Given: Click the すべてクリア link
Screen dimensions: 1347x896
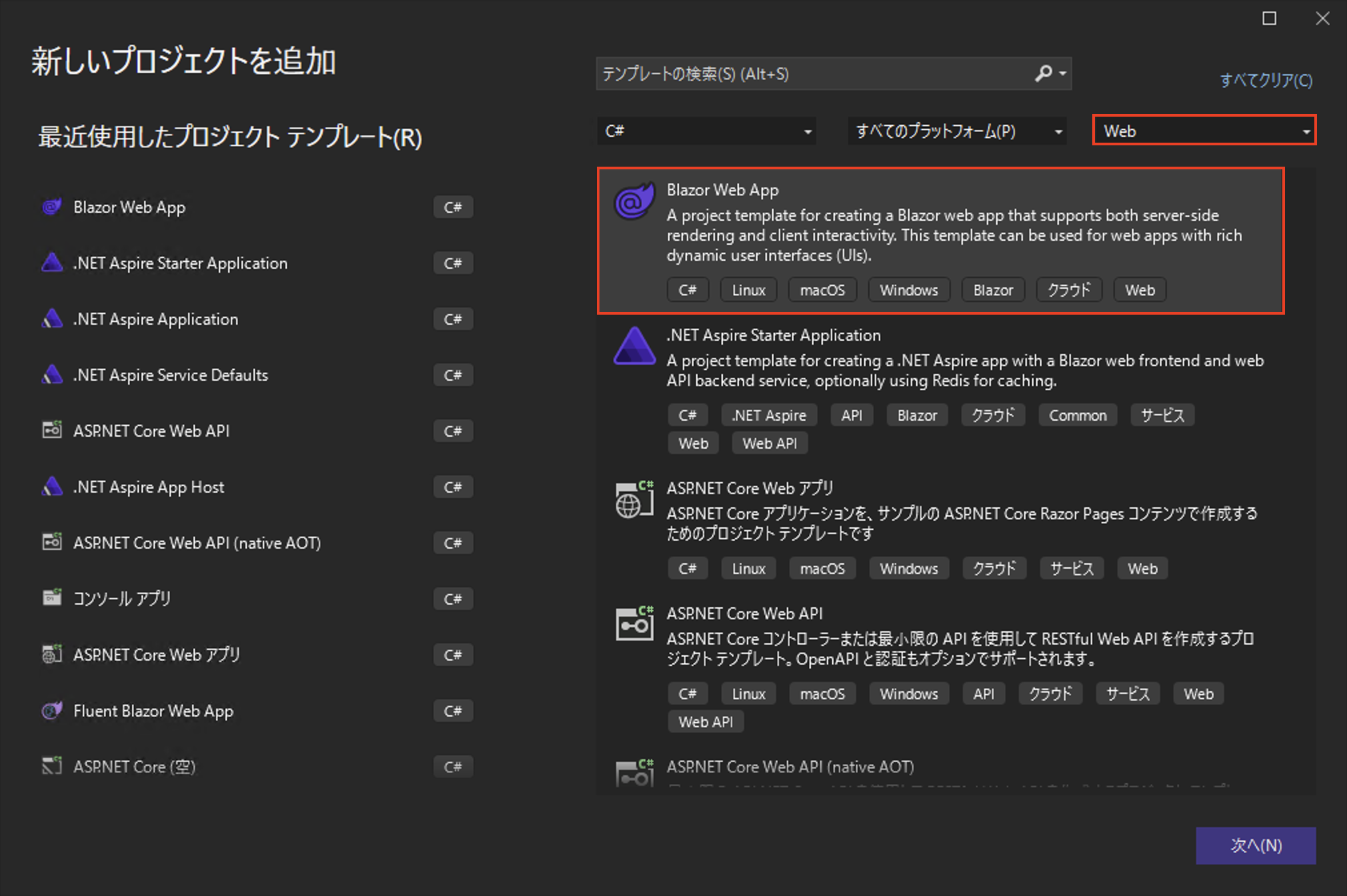Looking at the screenshot, I should (x=1266, y=81).
